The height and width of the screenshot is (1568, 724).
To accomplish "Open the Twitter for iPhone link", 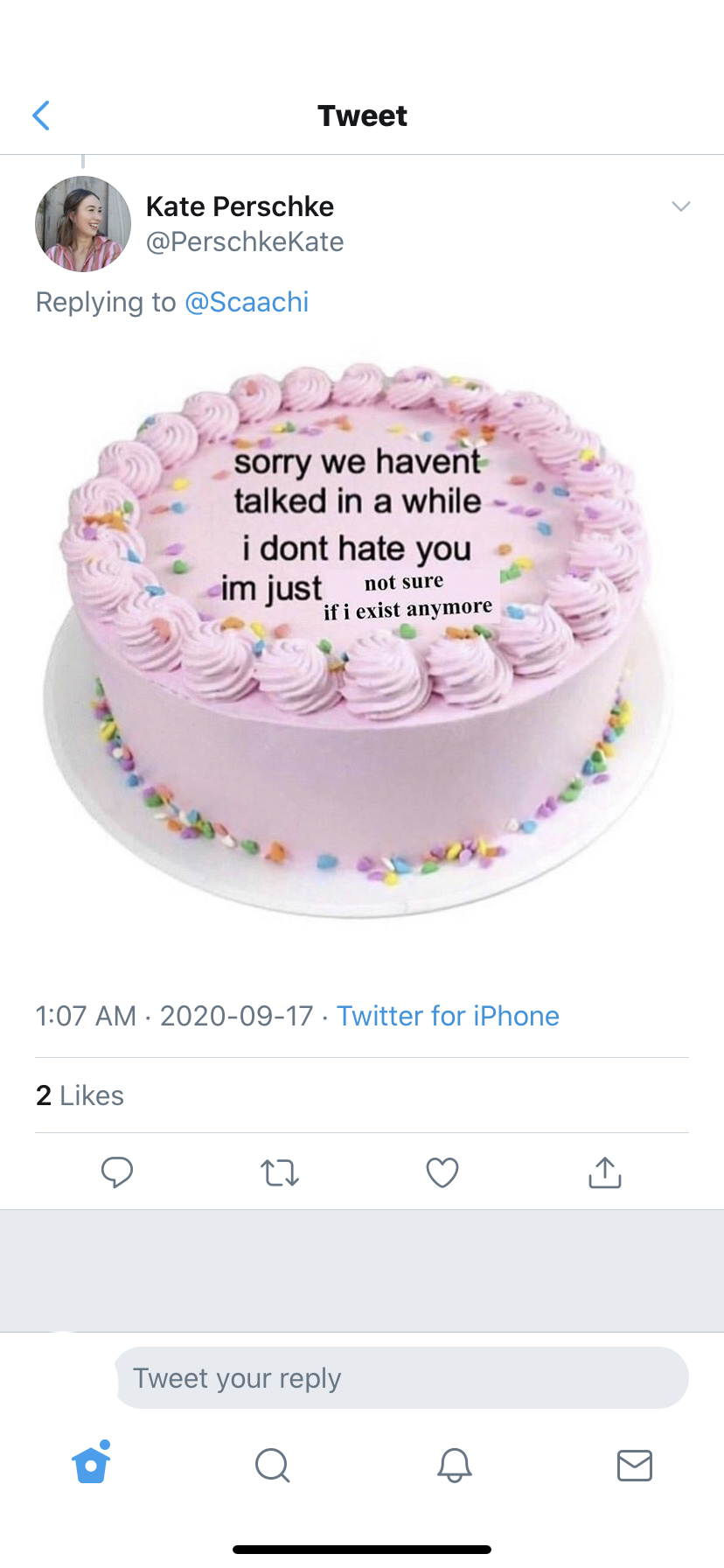I will click(x=448, y=1016).
